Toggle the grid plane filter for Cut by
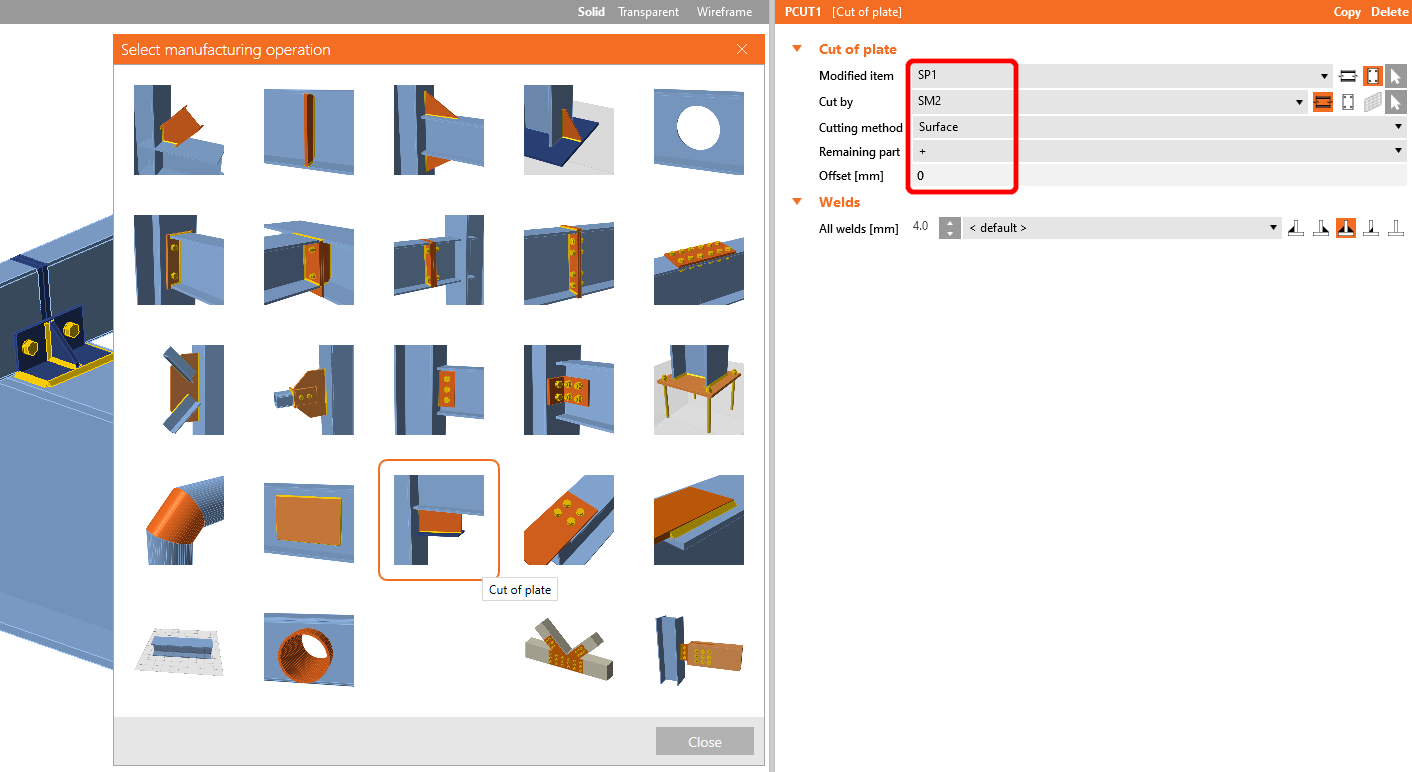 coord(1372,102)
